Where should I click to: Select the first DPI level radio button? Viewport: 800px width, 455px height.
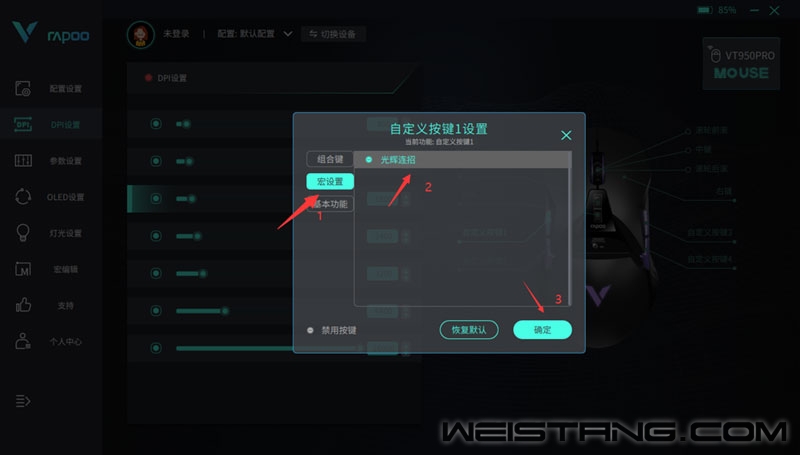156,124
